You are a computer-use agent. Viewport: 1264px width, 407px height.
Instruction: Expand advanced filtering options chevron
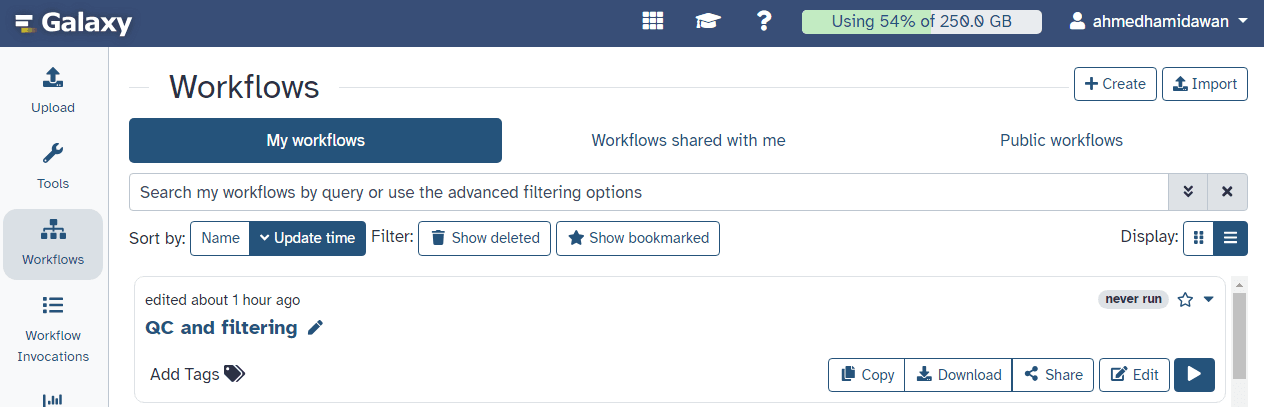[1188, 191]
